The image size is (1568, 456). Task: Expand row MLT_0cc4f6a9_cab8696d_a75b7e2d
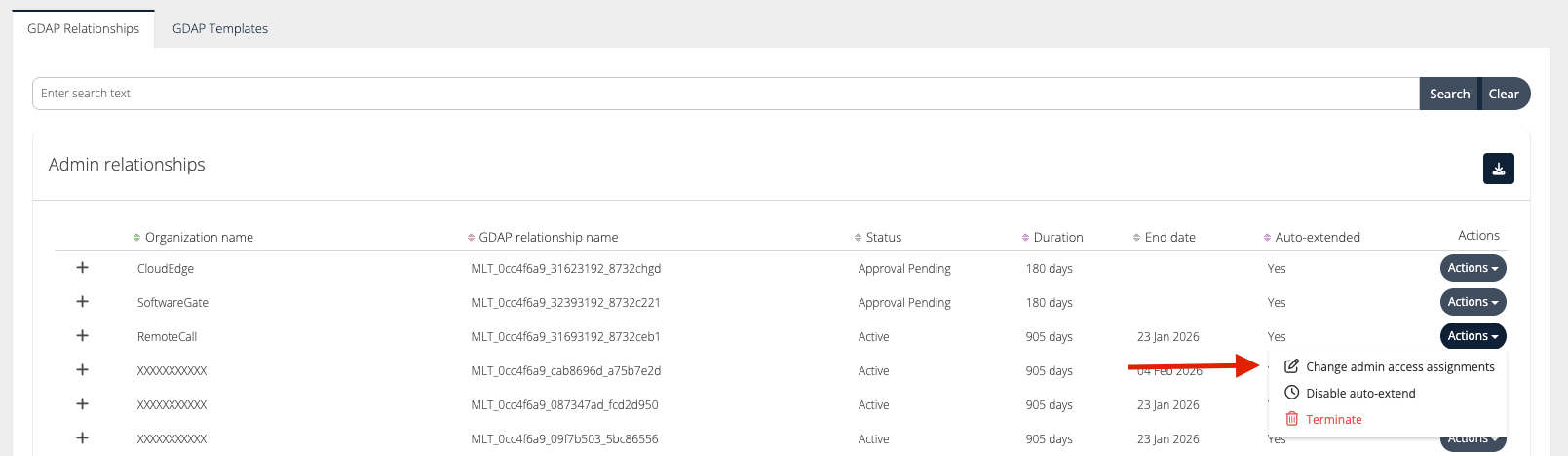coord(83,370)
